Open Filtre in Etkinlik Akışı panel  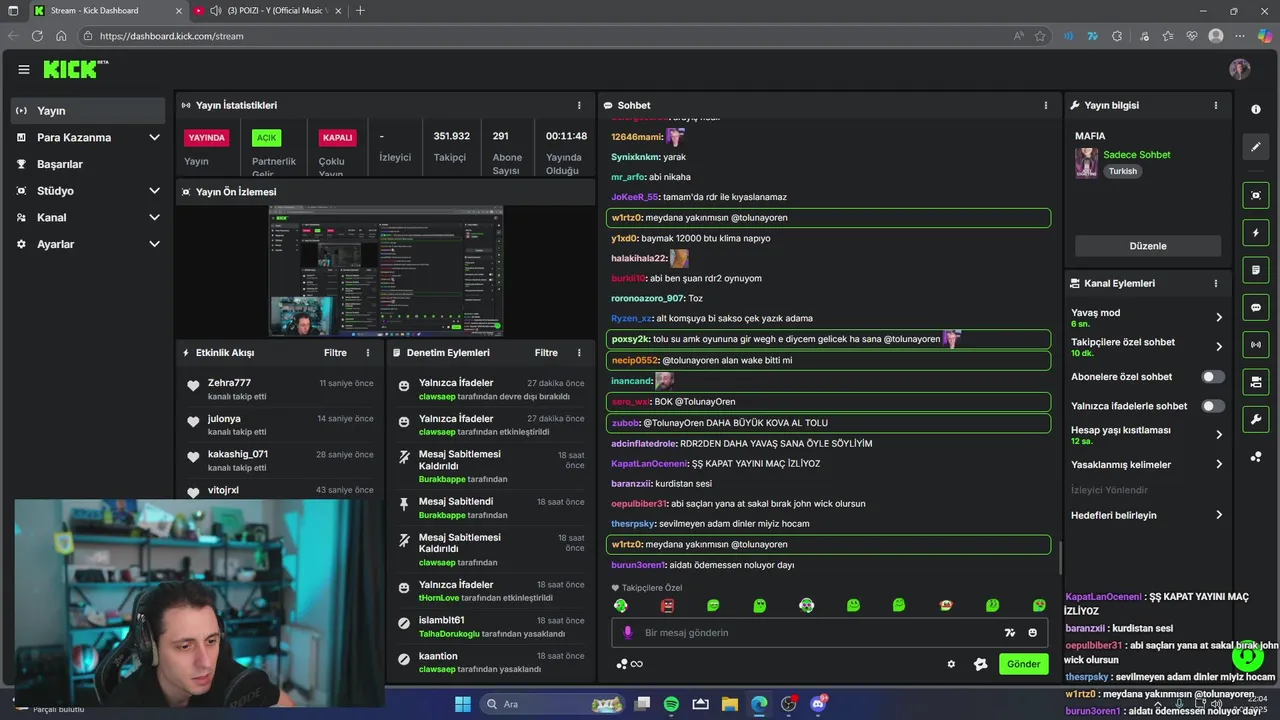(x=335, y=353)
